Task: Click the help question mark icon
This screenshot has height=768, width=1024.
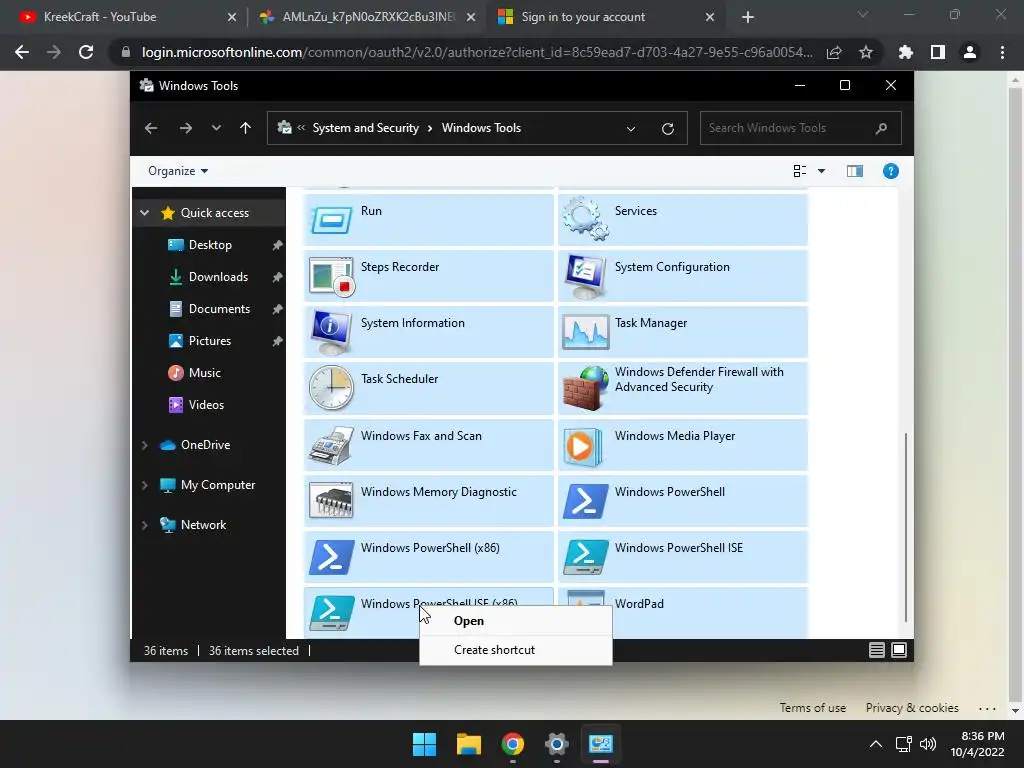Action: tap(891, 171)
